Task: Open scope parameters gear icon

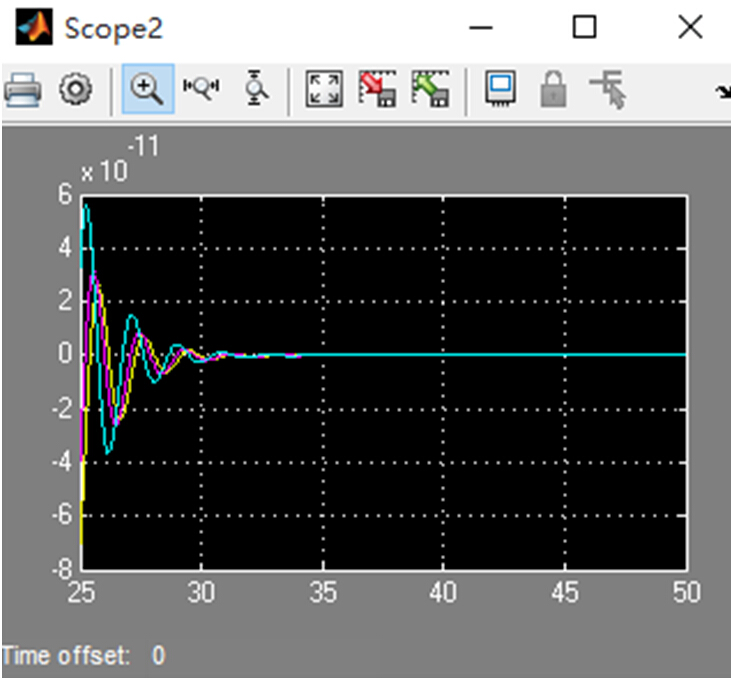Action: pos(76,89)
